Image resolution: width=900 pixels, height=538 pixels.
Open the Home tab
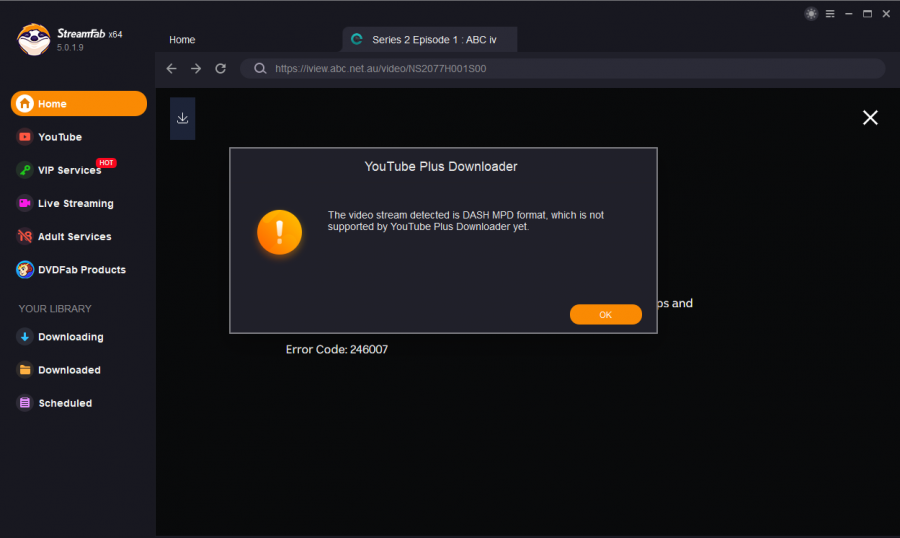click(x=182, y=40)
